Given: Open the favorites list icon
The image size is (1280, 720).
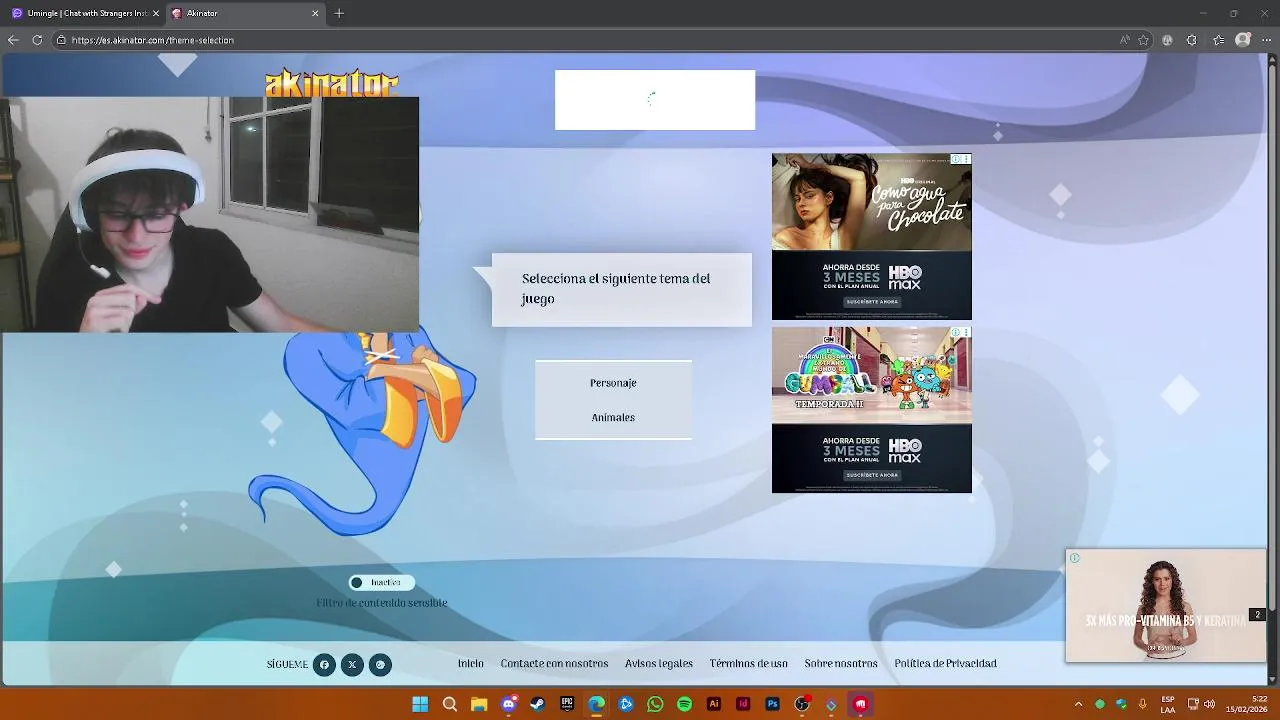Looking at the screenshot, I should [1218, 40].
